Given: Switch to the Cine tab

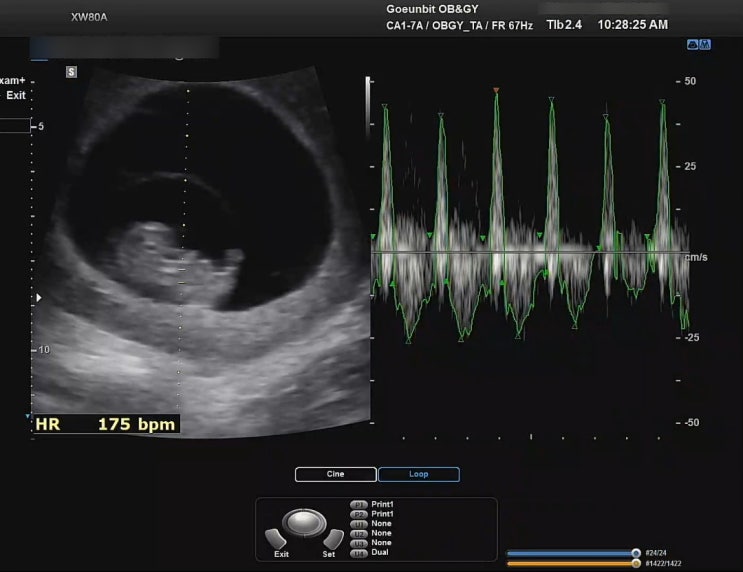Looking at the screenshot, I should point(336,474).
